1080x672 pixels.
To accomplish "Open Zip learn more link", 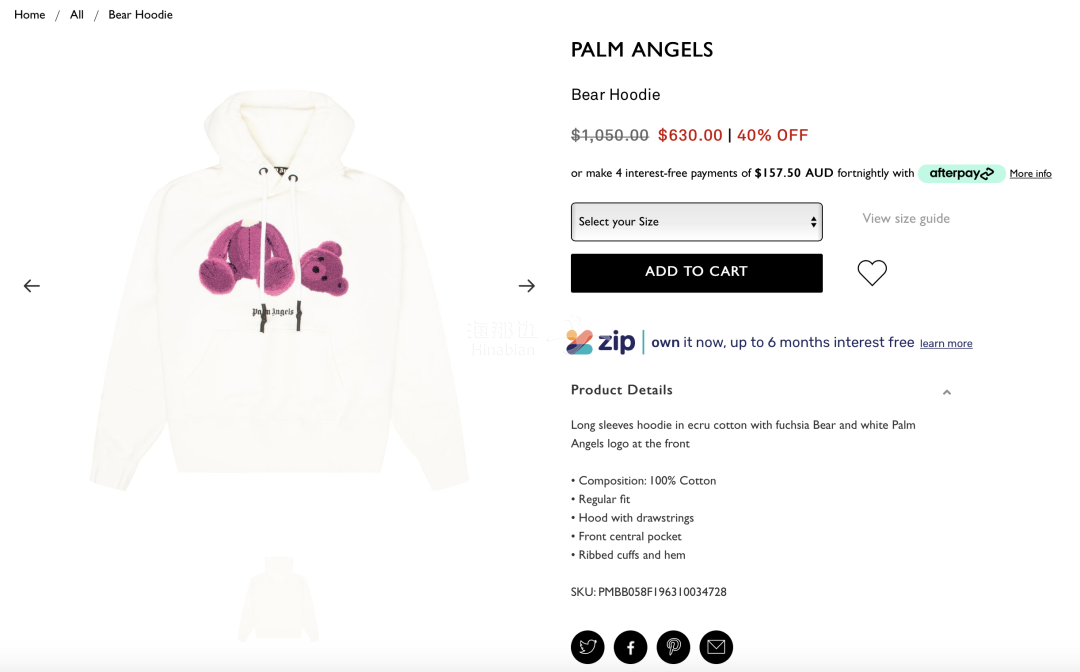I will [946, 344].
